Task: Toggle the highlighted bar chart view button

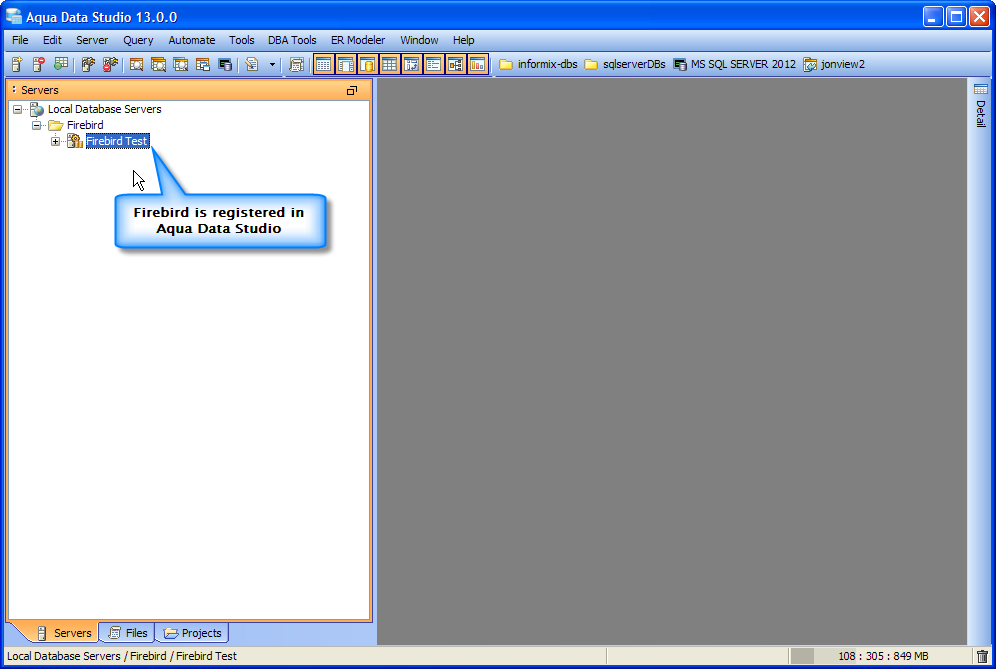Action: click(478, 64)
